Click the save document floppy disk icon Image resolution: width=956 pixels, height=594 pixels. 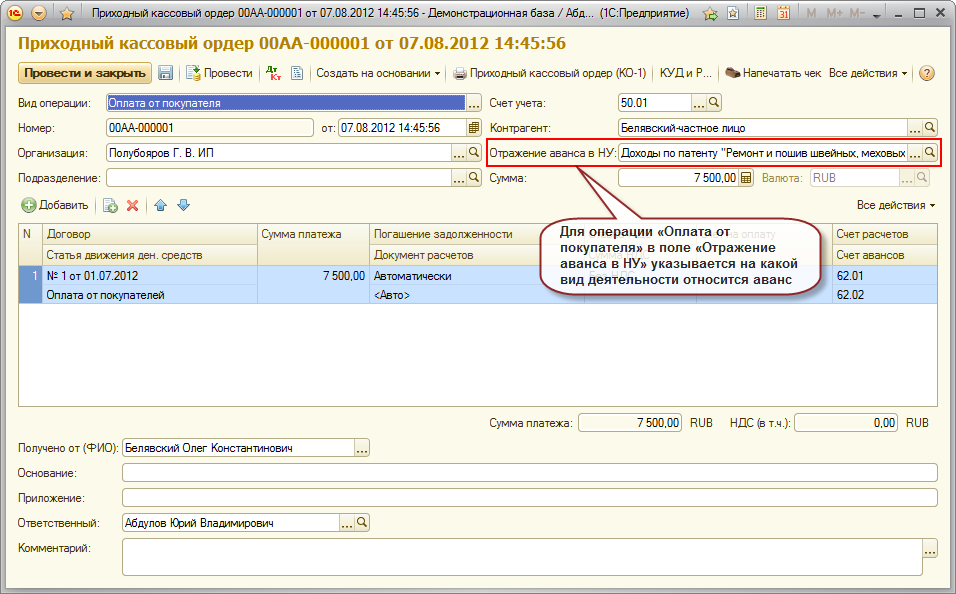pyautogui.click(x=166, y=73)
